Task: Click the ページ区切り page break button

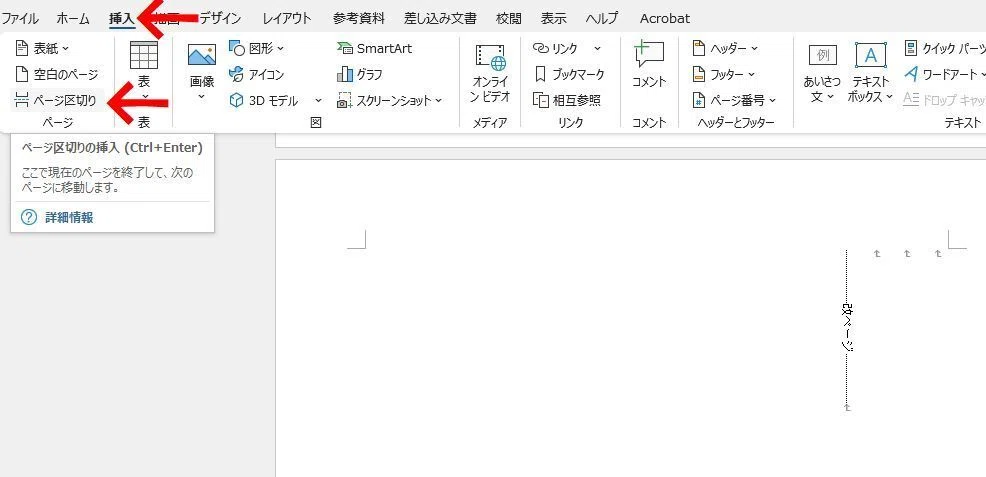Action: pos(56,100)
